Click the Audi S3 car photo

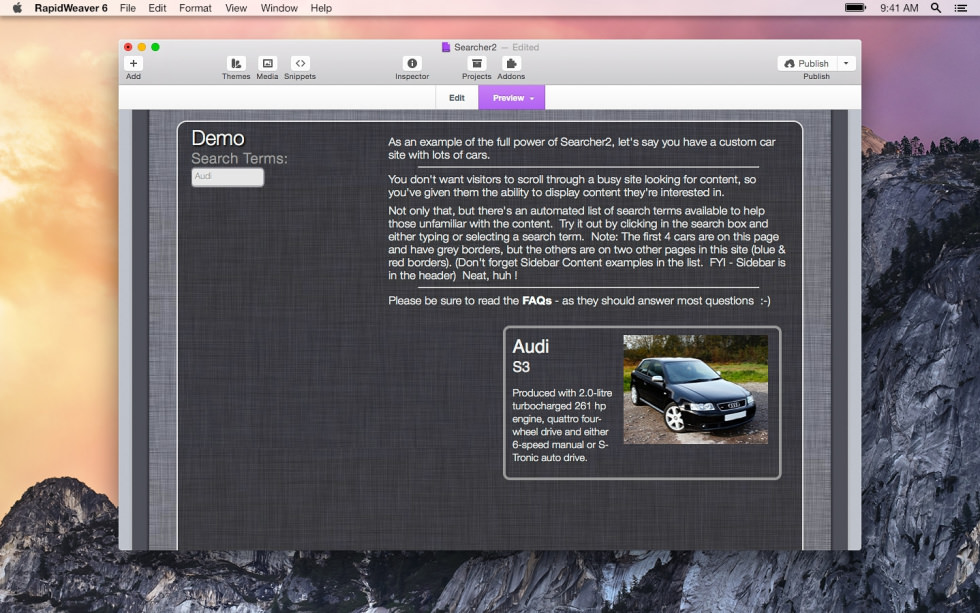696,389
